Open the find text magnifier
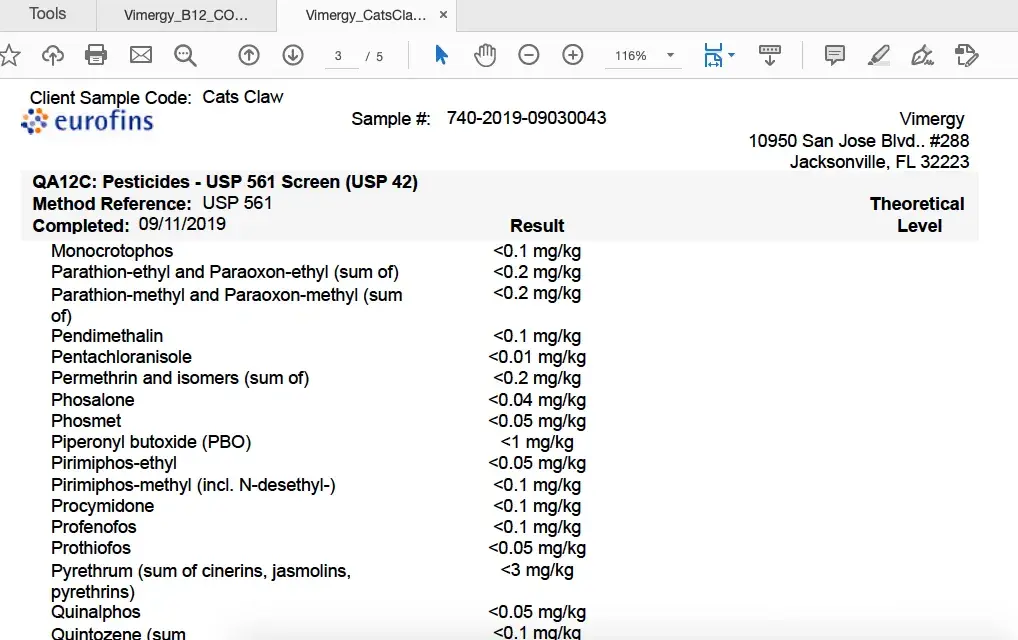The image size is (1018, 640). 185,55
